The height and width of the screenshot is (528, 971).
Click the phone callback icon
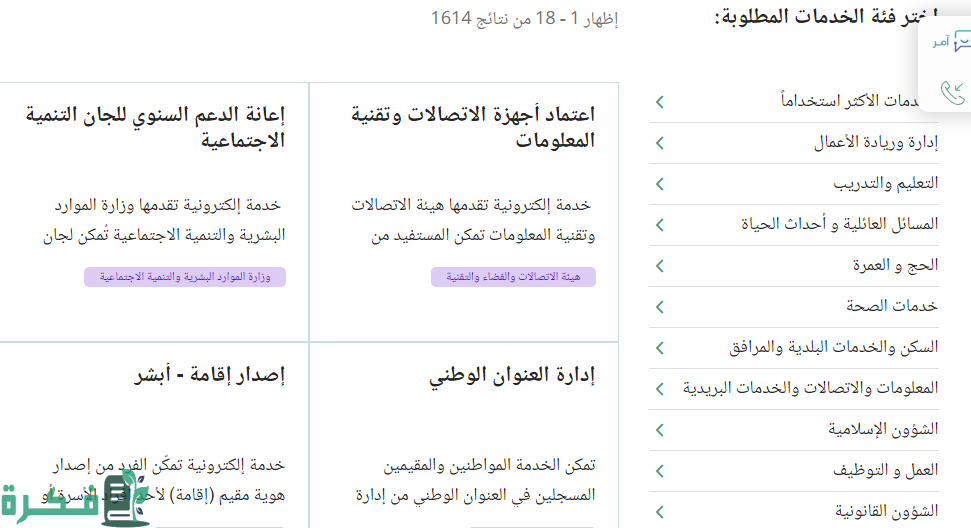coord(952,93)
